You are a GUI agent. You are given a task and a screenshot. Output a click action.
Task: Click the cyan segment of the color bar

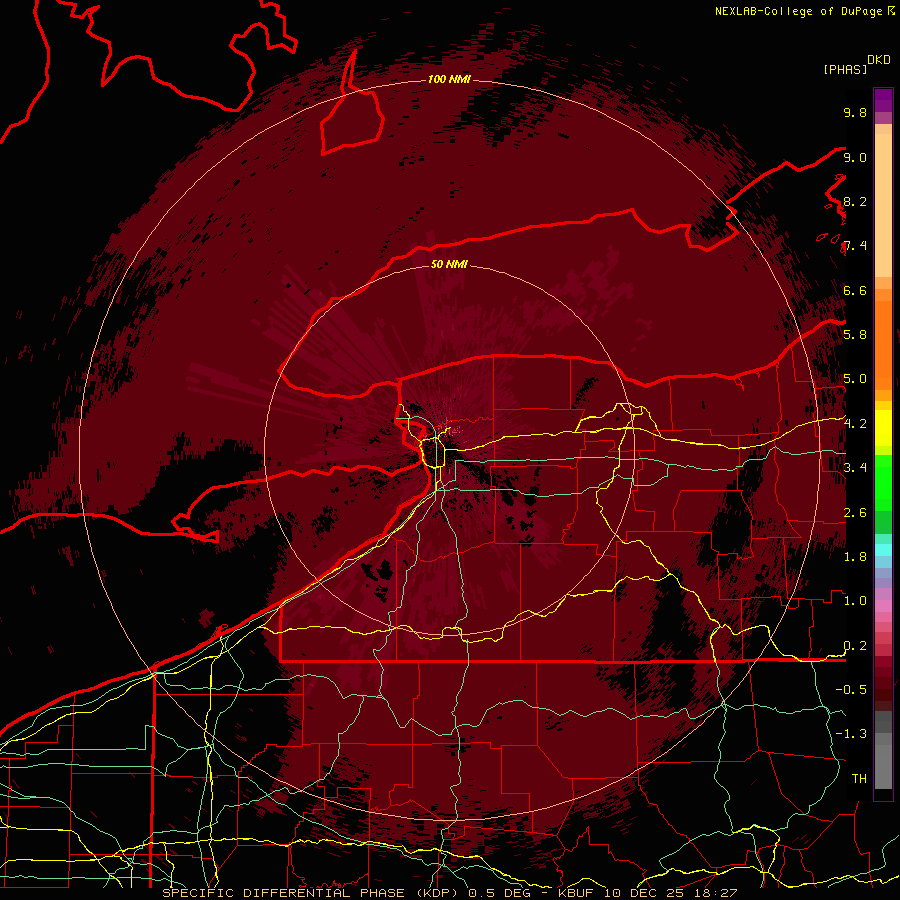(883, 550)
